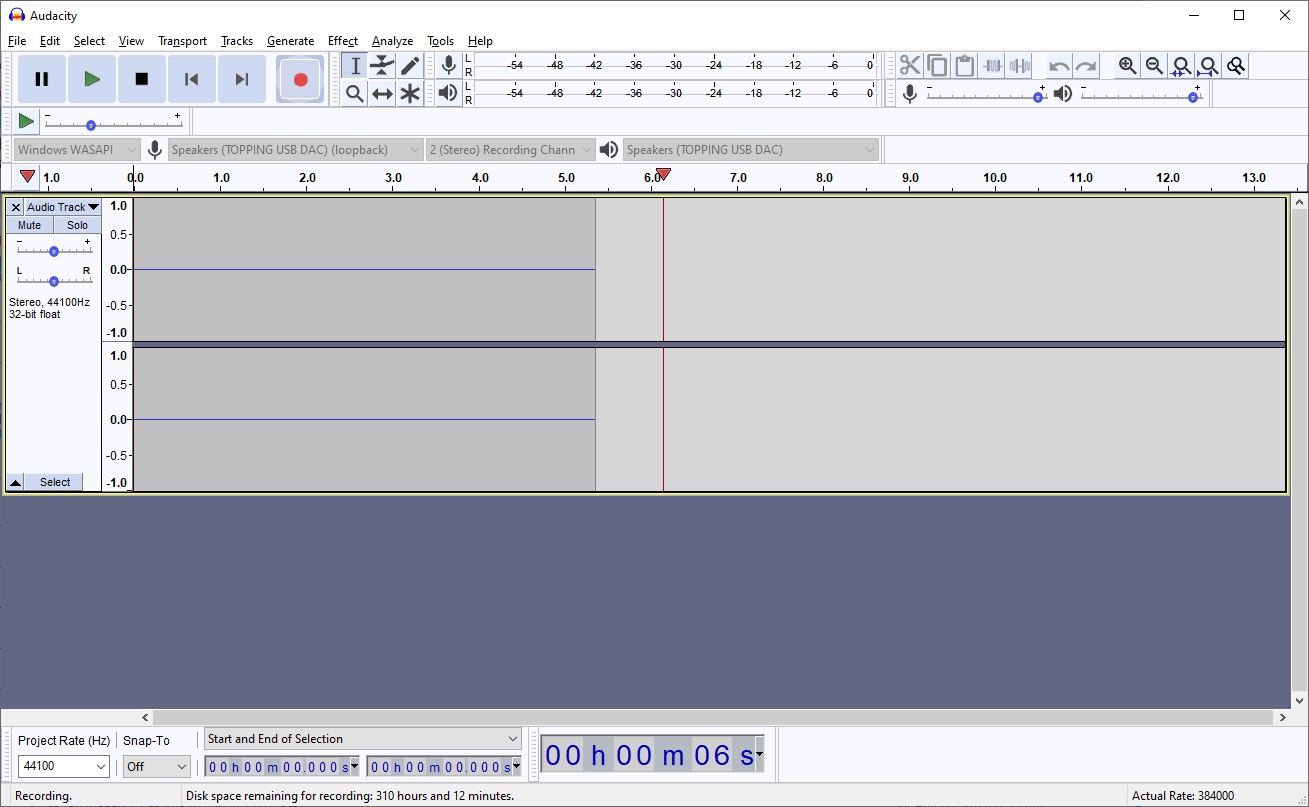This screenshot has width=1309, height=807.
Task: Click the Copy icon
Action: tap(937, 66)
